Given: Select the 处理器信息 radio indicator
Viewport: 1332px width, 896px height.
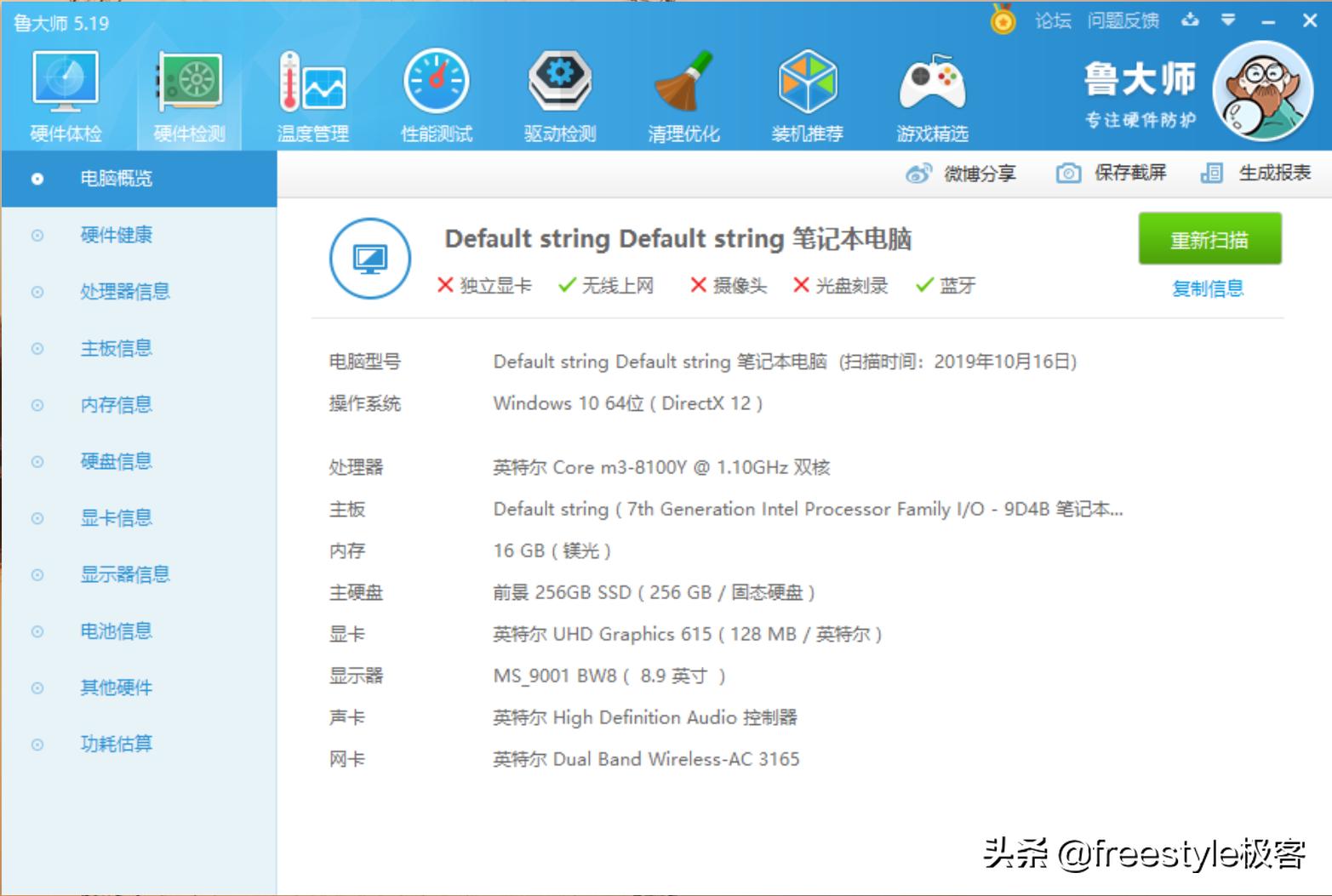Looking at the screenshot, I should (x=36, y=292).
